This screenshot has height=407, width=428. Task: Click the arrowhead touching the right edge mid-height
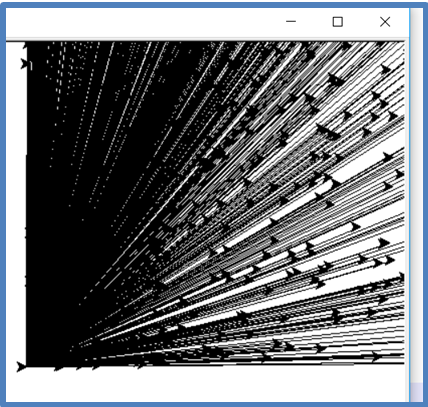[x=400, y=174]
